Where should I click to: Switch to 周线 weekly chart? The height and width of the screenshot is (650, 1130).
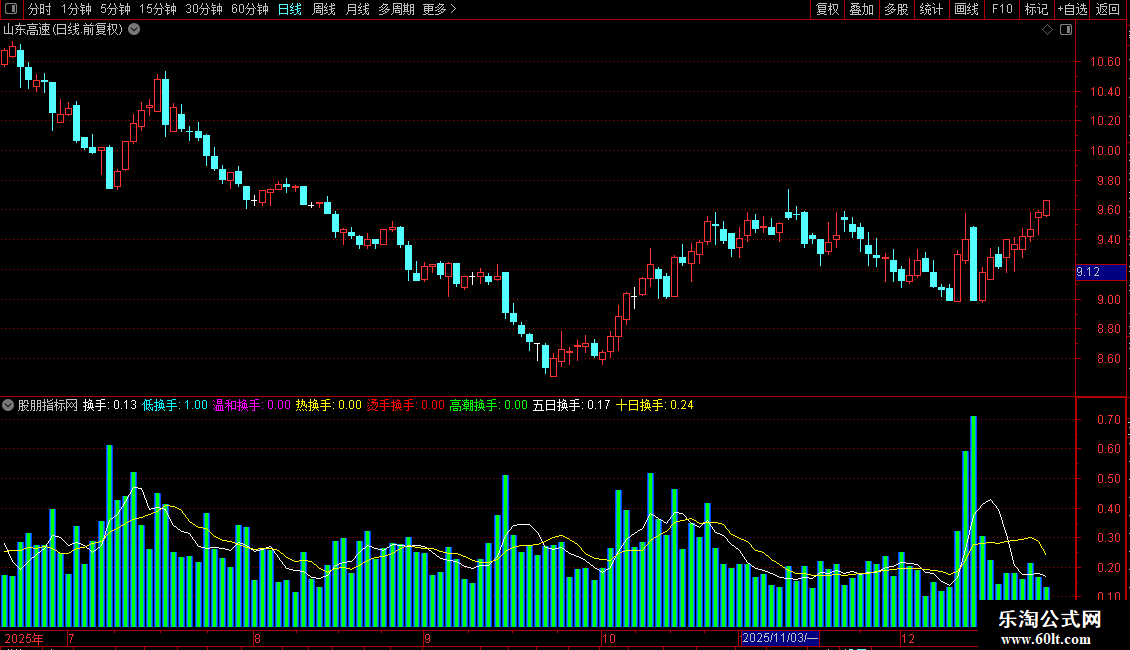pos(324,9)
